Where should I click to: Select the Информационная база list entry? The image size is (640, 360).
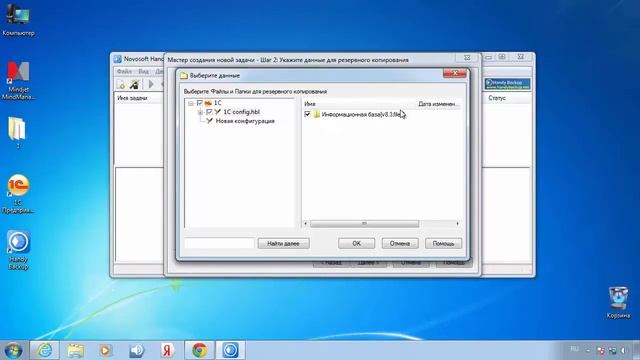click(361, 114)
